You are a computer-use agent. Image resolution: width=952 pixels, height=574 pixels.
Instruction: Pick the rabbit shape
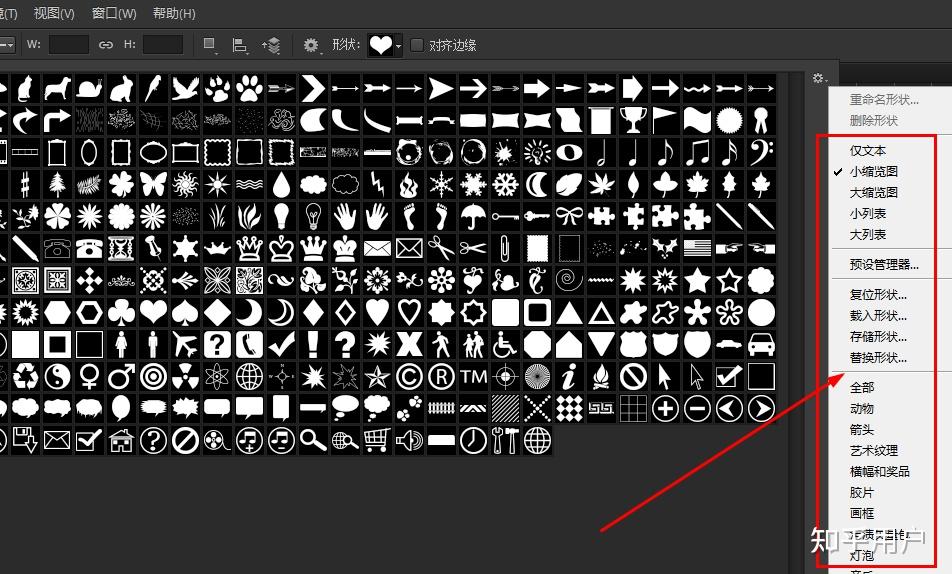click(x=121, y=89)
